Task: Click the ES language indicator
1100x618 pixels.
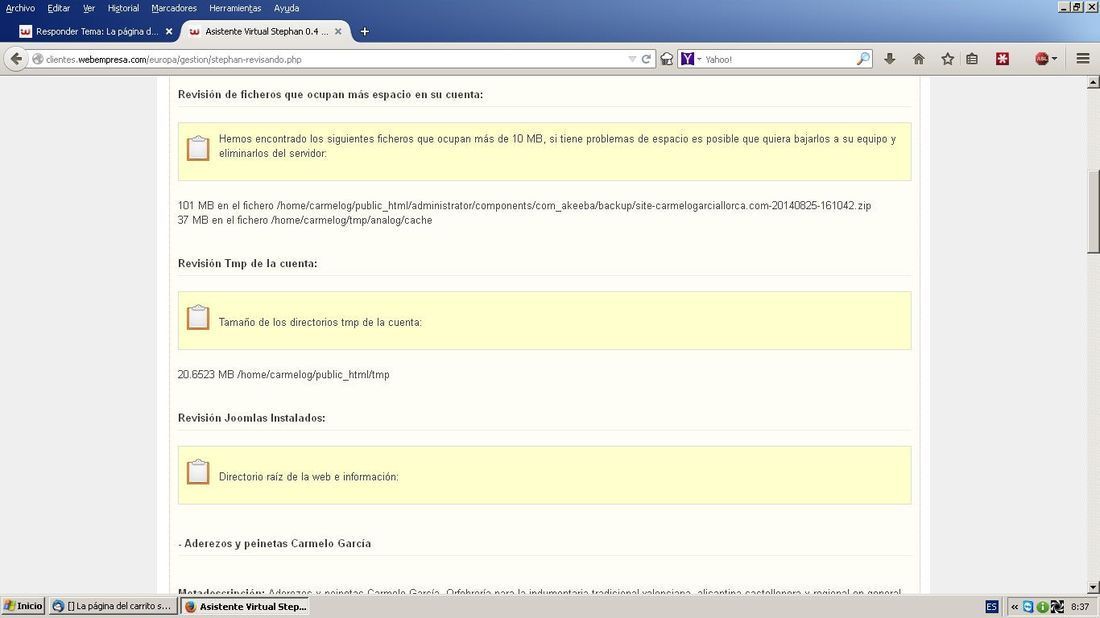Action: 991,607
